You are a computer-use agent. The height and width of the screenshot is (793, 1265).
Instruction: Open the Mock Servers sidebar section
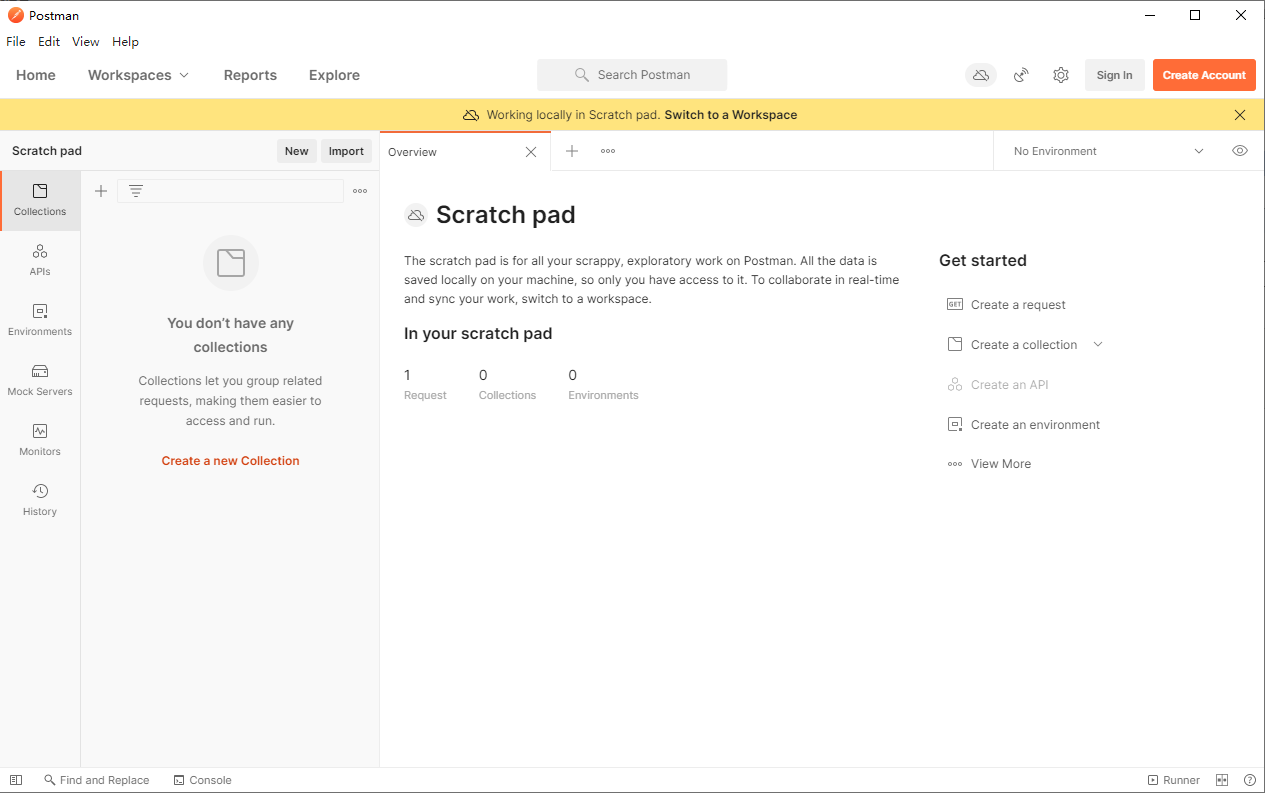(x=40, y=380)
